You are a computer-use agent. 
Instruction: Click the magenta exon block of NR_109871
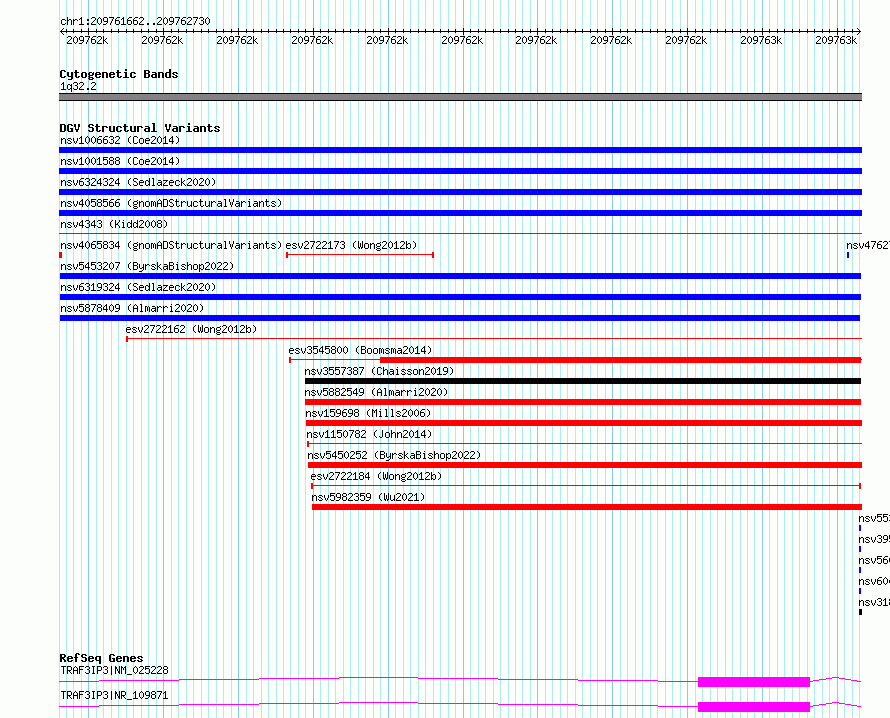(754, 707)
